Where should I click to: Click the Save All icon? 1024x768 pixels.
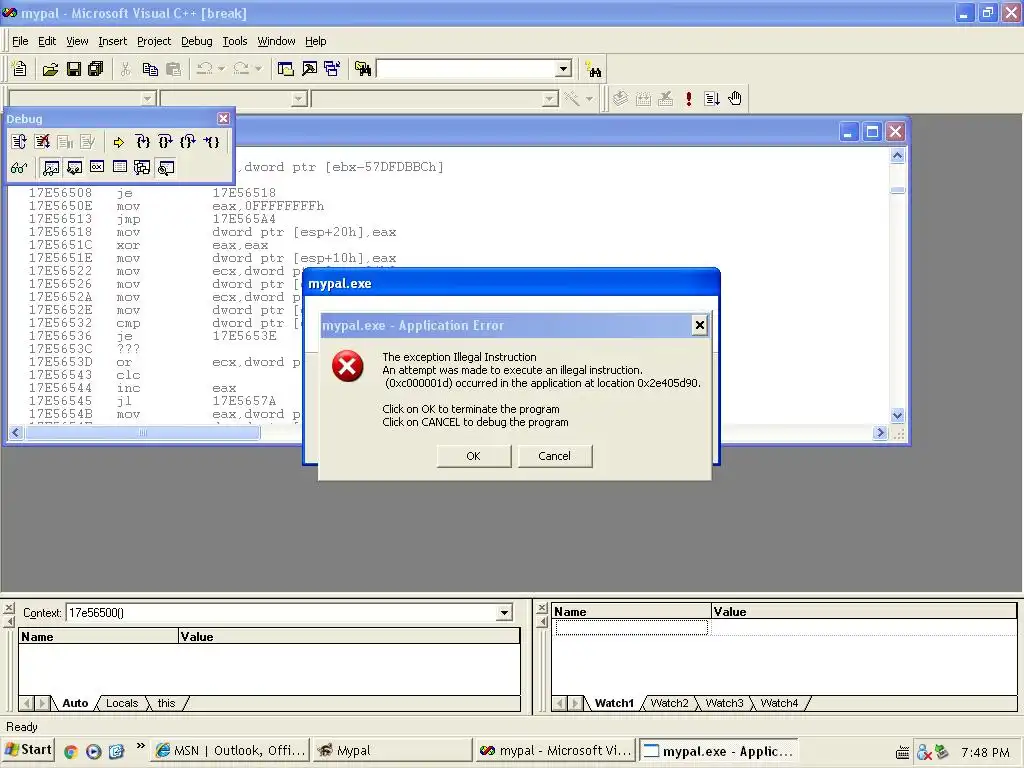(x=96, y=69)
